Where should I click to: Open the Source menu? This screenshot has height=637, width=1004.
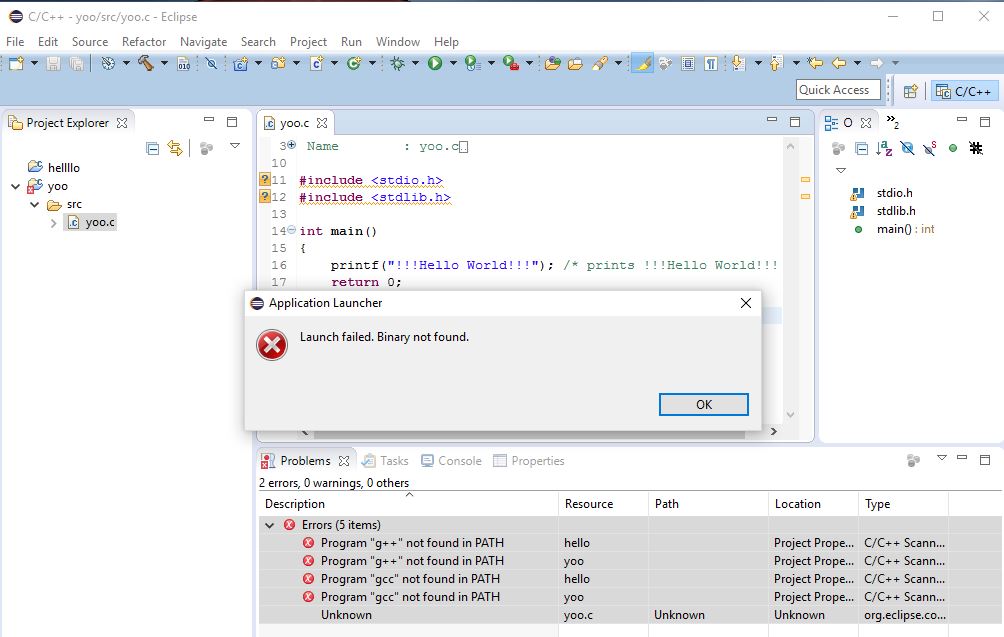tap(90, 42)
